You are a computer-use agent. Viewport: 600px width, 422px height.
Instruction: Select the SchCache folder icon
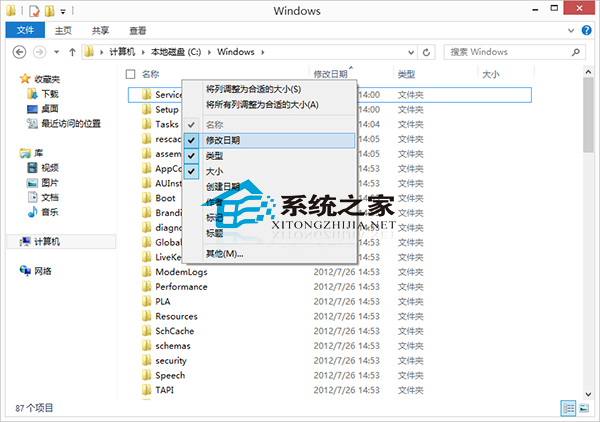point(146,331)
